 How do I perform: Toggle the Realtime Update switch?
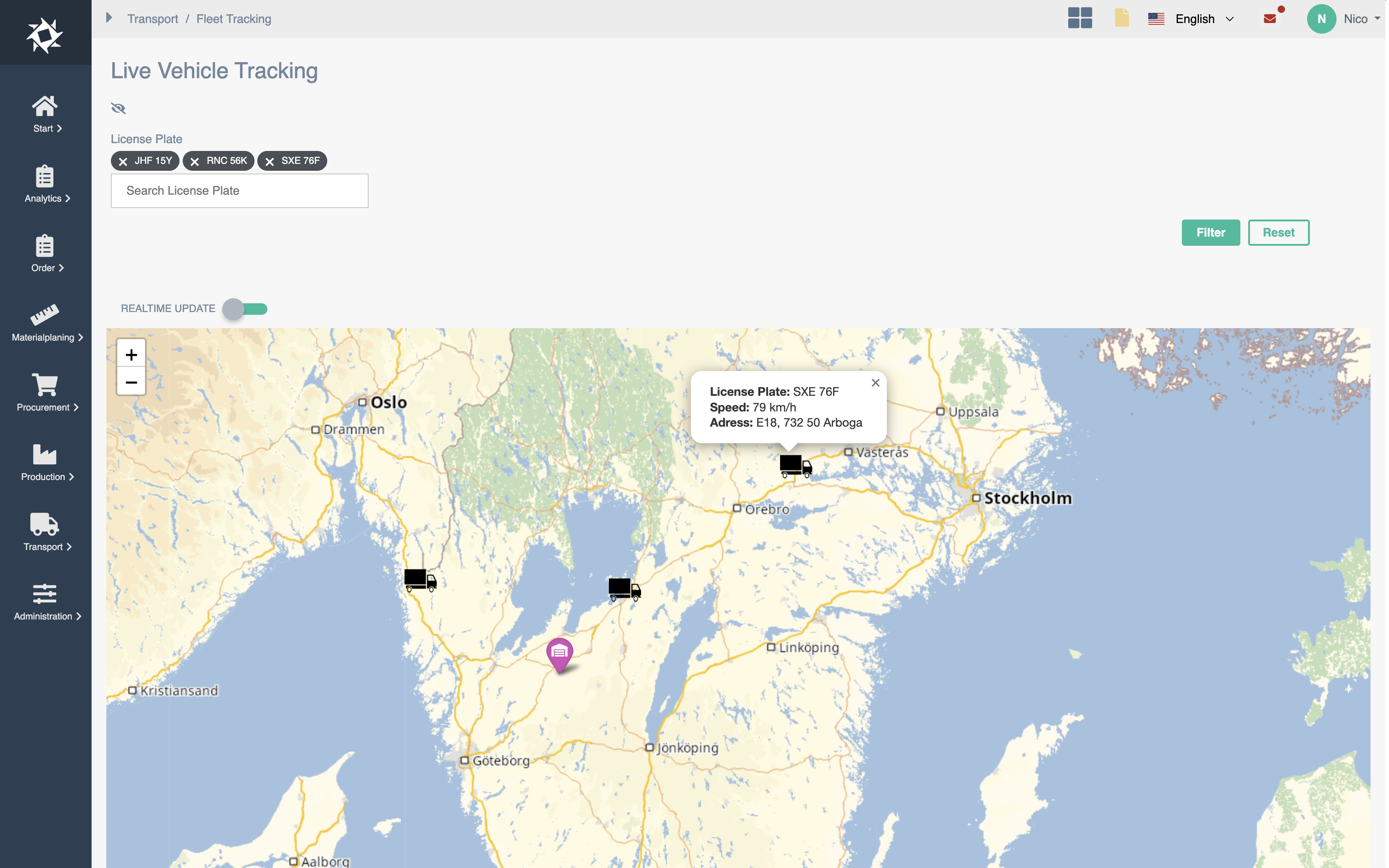tap(245, 309)
